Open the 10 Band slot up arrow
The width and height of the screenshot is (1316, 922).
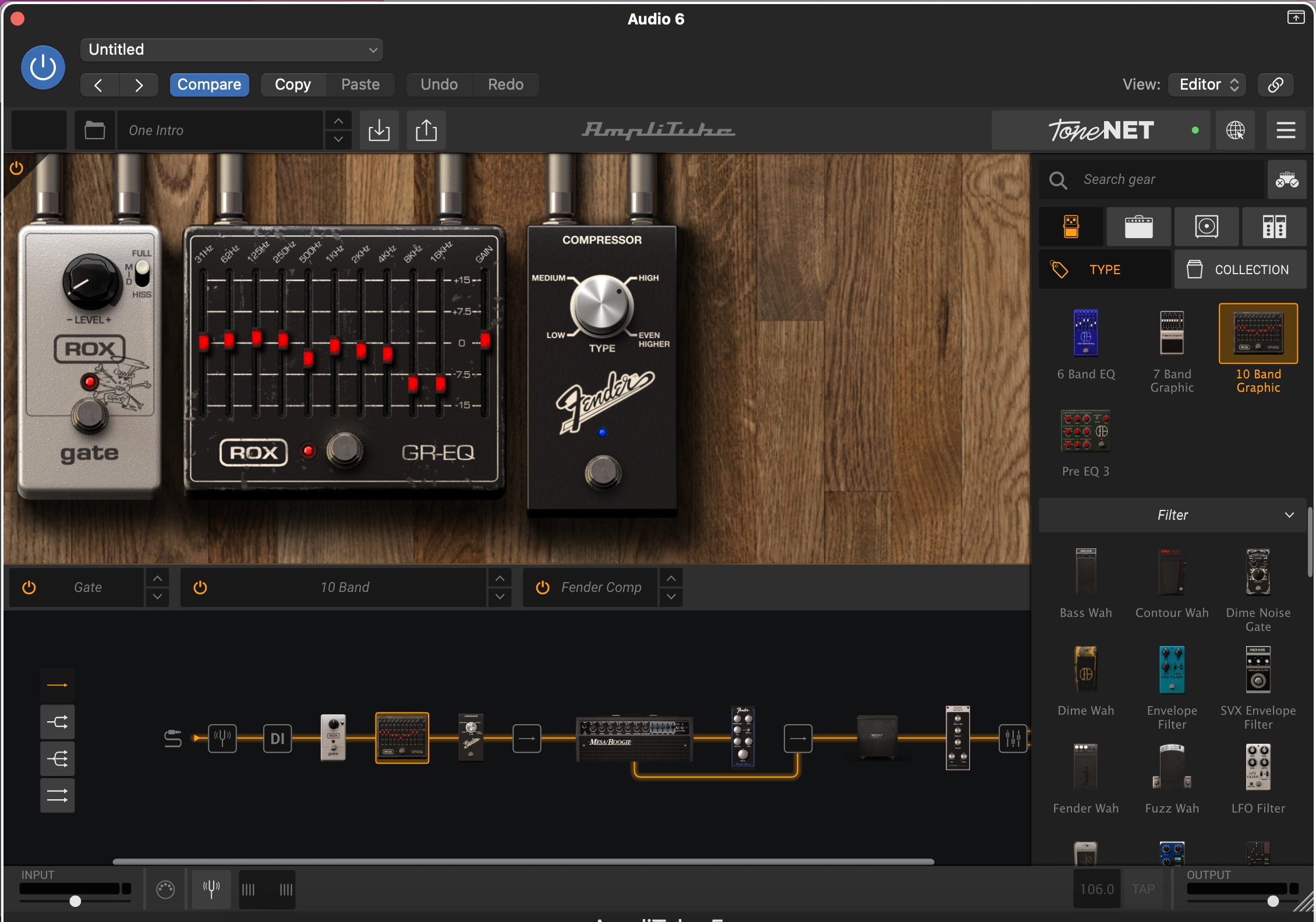[x=500, y=578]
